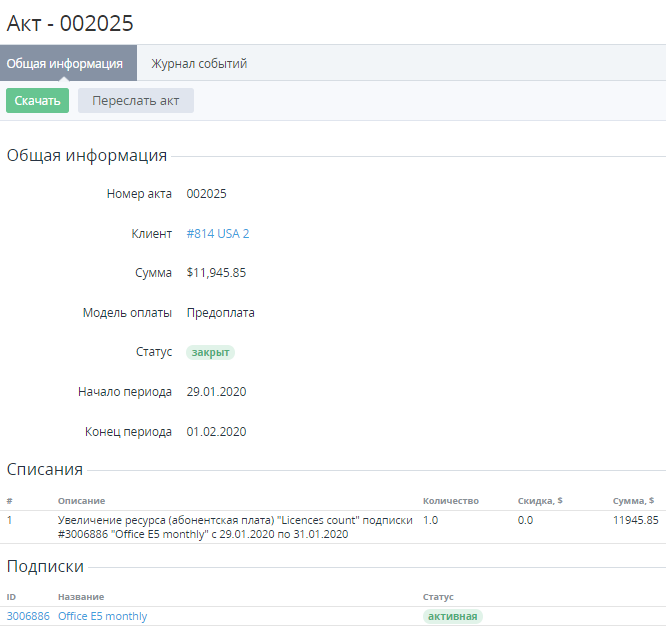
Task: Click the period start date 29.01.2020
Action: pyautogui.click(x=216, y=392)
